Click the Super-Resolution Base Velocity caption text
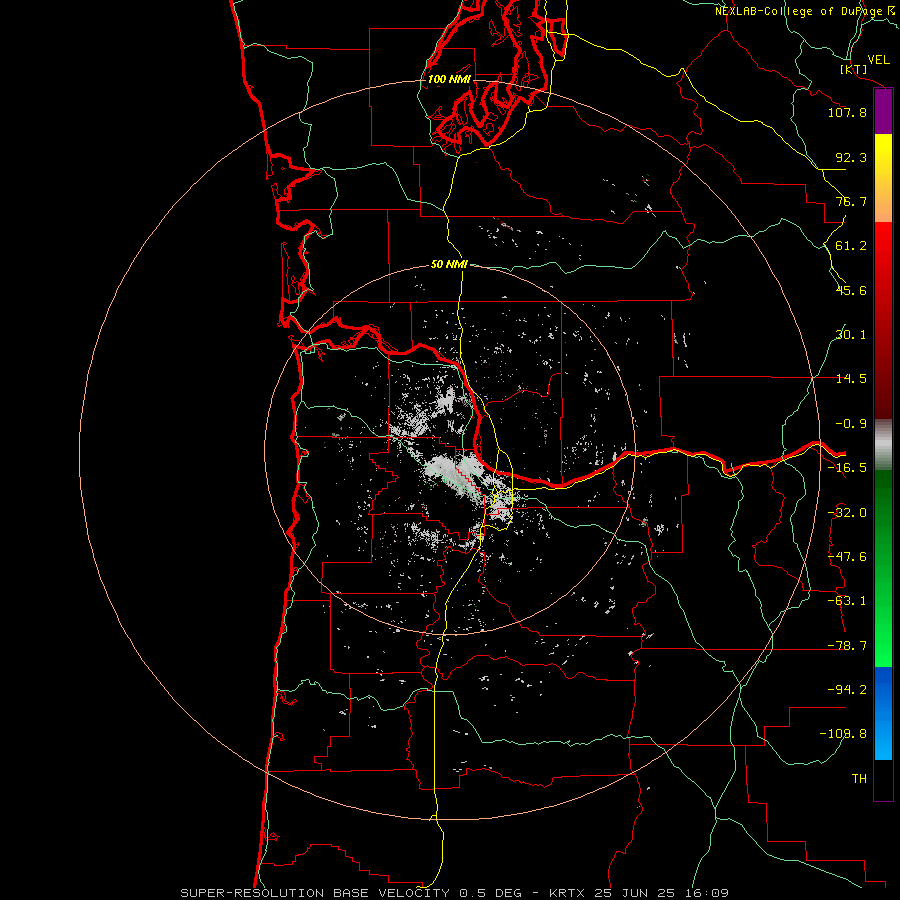900x900 pixels. tap(455, 893)
